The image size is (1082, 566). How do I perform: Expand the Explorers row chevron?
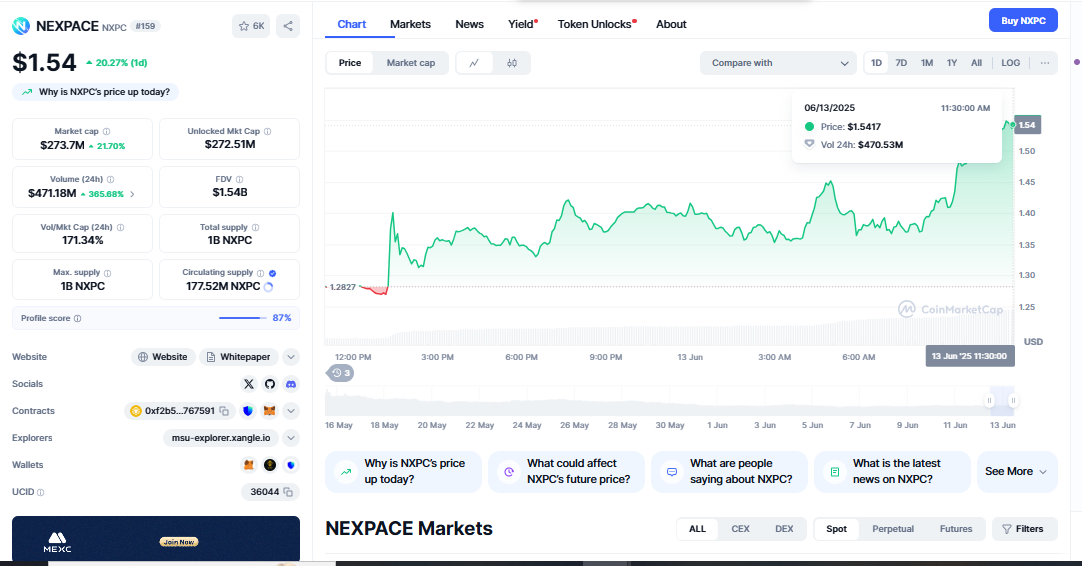[291, 438]
